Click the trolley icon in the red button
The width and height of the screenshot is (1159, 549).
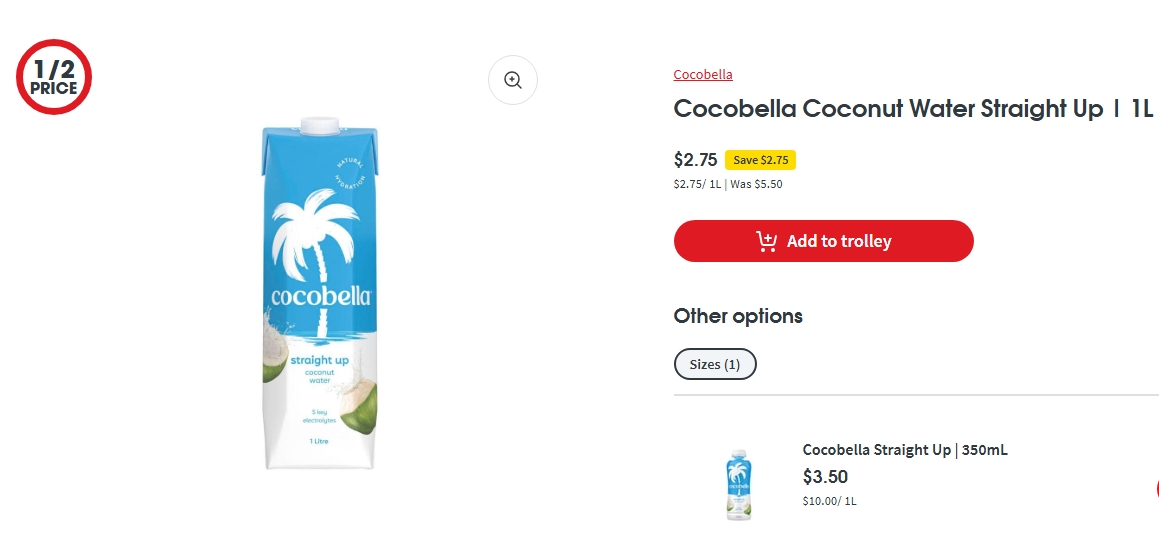click(767, 241)
